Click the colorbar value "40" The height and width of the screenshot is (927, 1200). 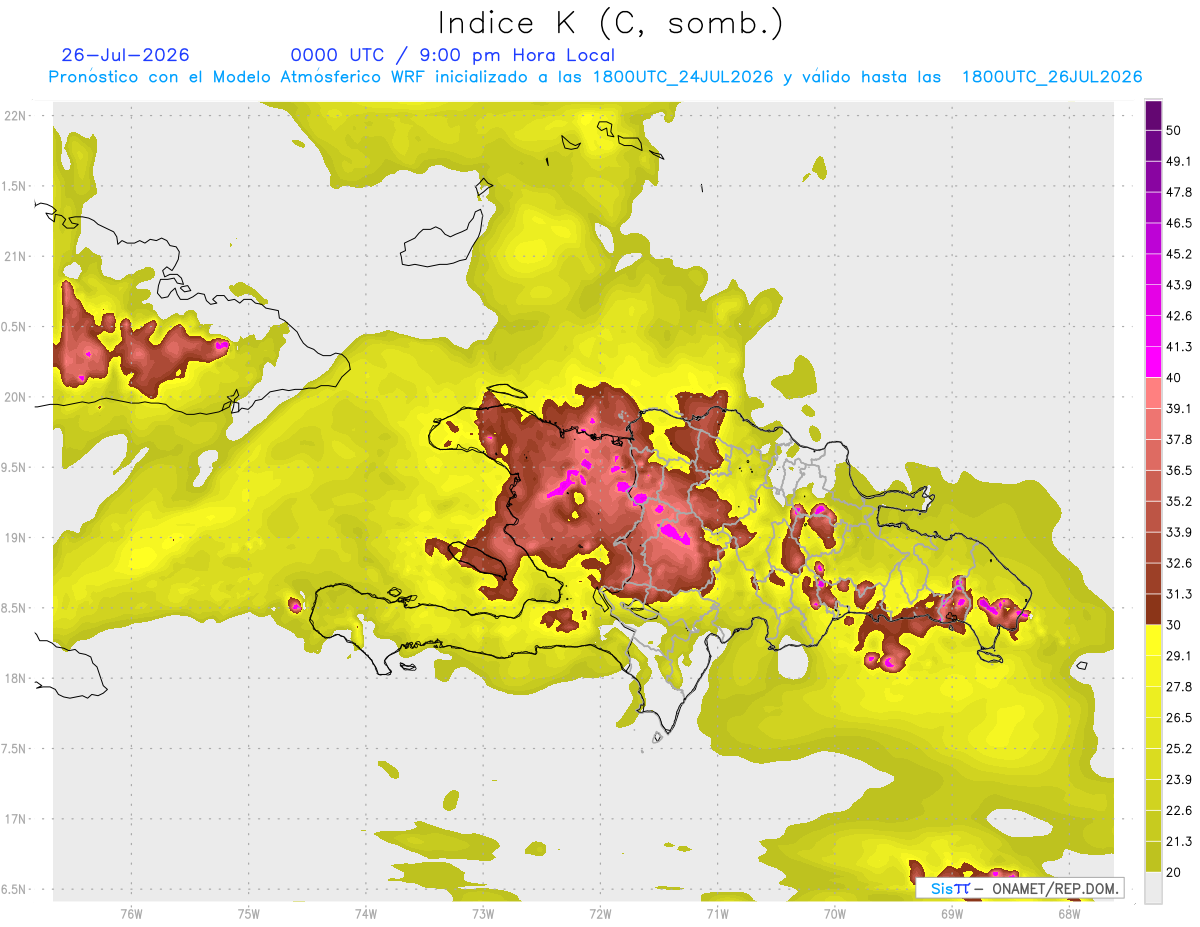click(x=1174, y=378)
